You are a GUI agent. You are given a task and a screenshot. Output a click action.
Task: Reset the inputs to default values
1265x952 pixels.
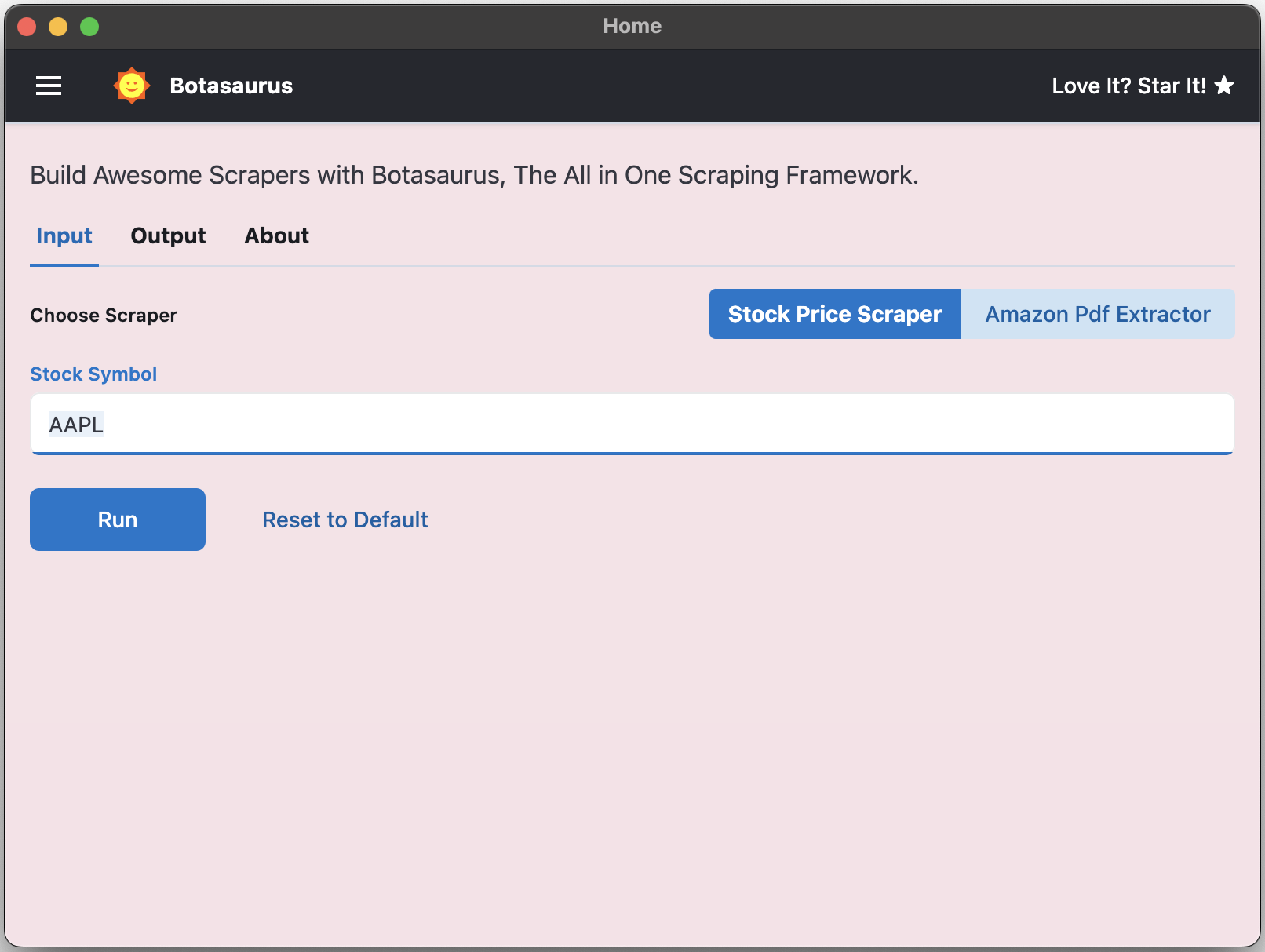tap(345, 519)
